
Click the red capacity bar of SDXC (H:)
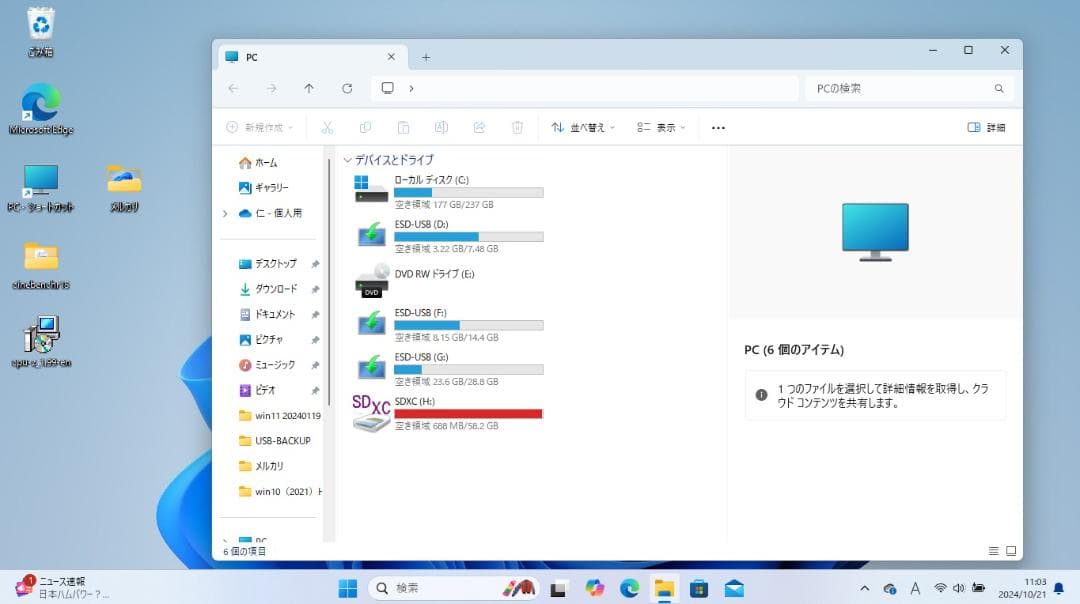[x=469, y=413]
